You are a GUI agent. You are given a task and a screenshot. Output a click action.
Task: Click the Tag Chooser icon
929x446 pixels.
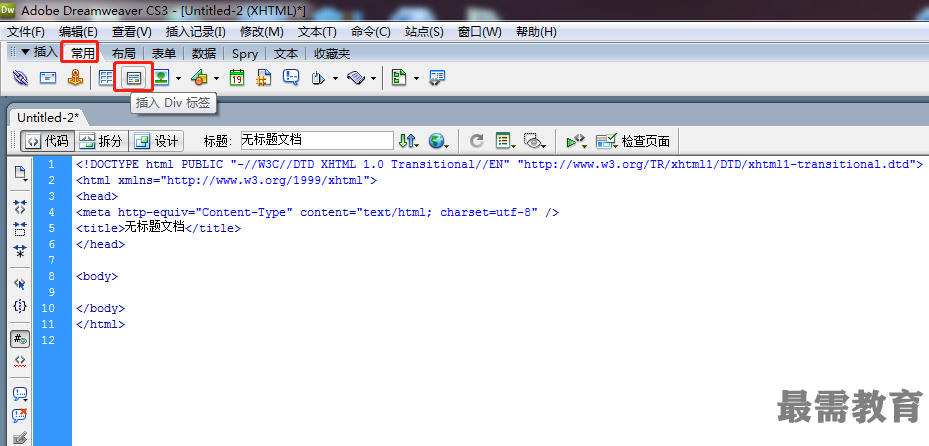click(437, 78)
